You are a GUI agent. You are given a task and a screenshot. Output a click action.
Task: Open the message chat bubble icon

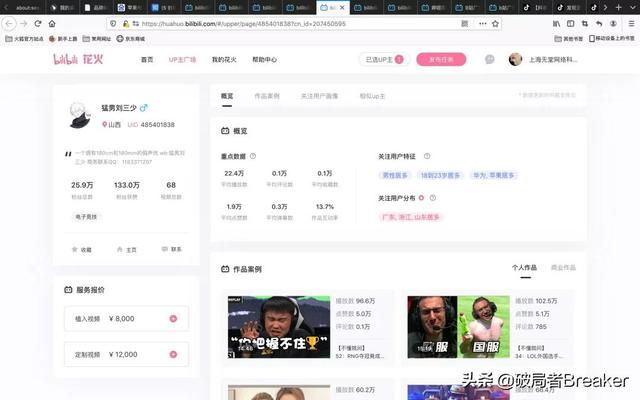490,59
